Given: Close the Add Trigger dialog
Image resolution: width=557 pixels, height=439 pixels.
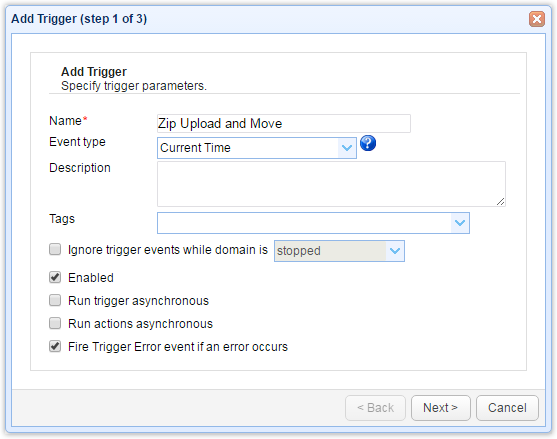Looking at the screenshot, I should click(x=536, y=19).
